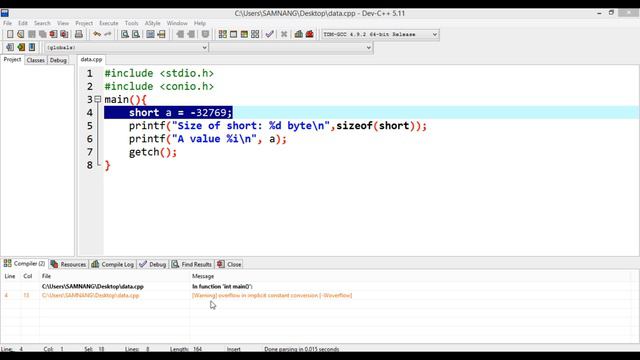The height and width of the screenshot is (360, 640).
Task: Click the Save All toolbar icon
Action: (42, 34)
